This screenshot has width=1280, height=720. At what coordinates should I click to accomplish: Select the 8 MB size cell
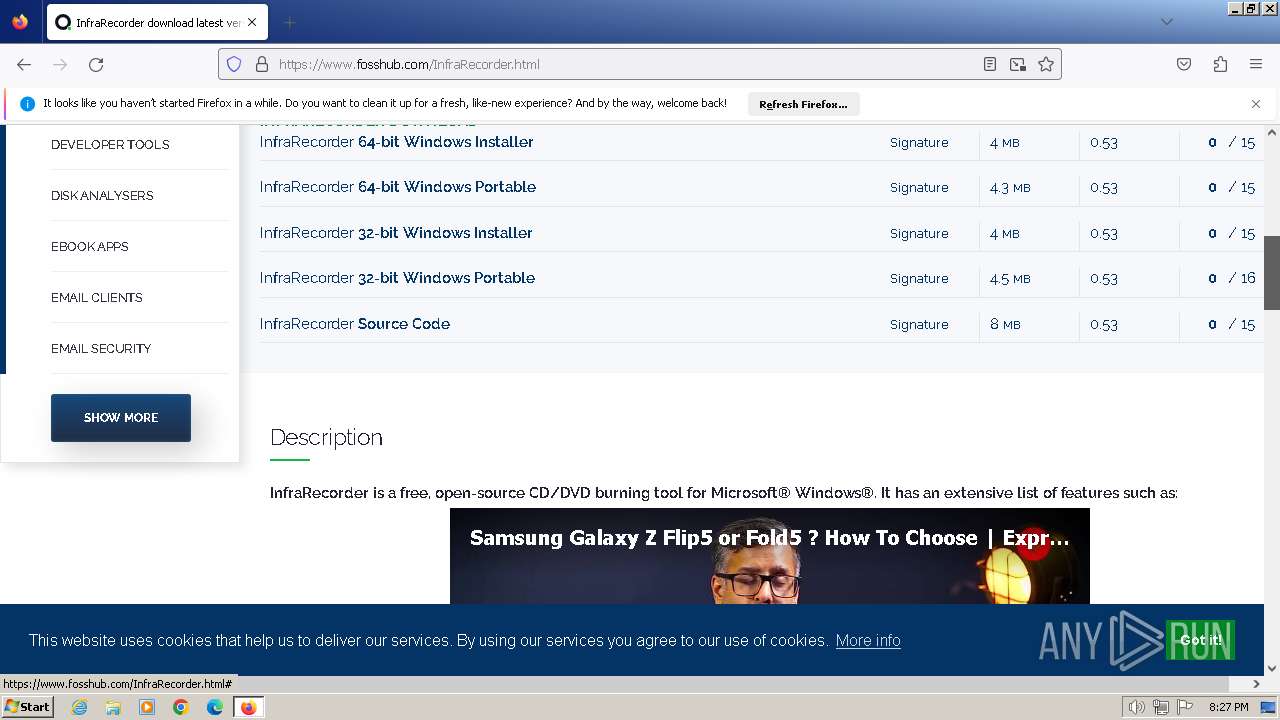point(1005,324)
